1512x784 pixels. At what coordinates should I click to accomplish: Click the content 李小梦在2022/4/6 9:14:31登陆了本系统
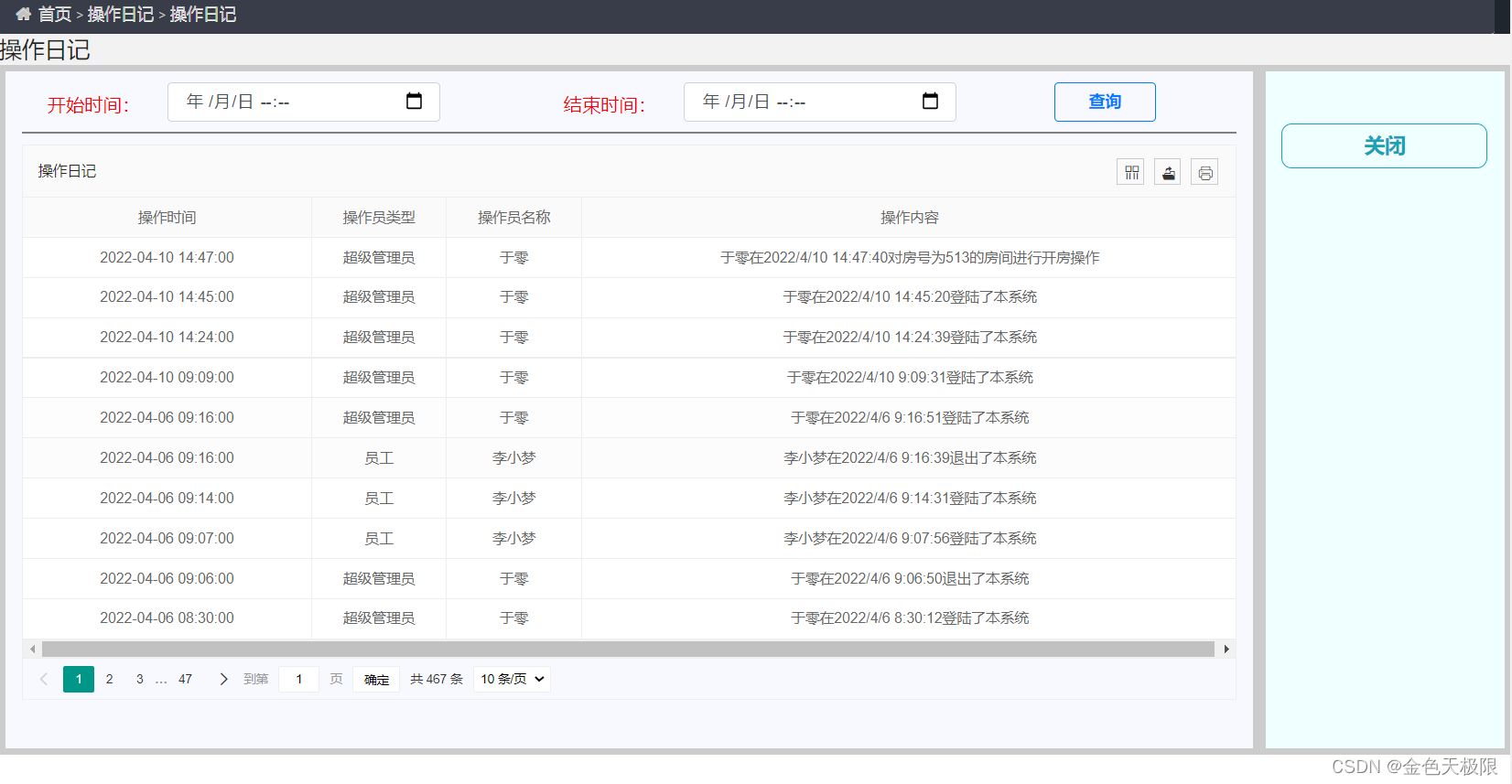910,499
